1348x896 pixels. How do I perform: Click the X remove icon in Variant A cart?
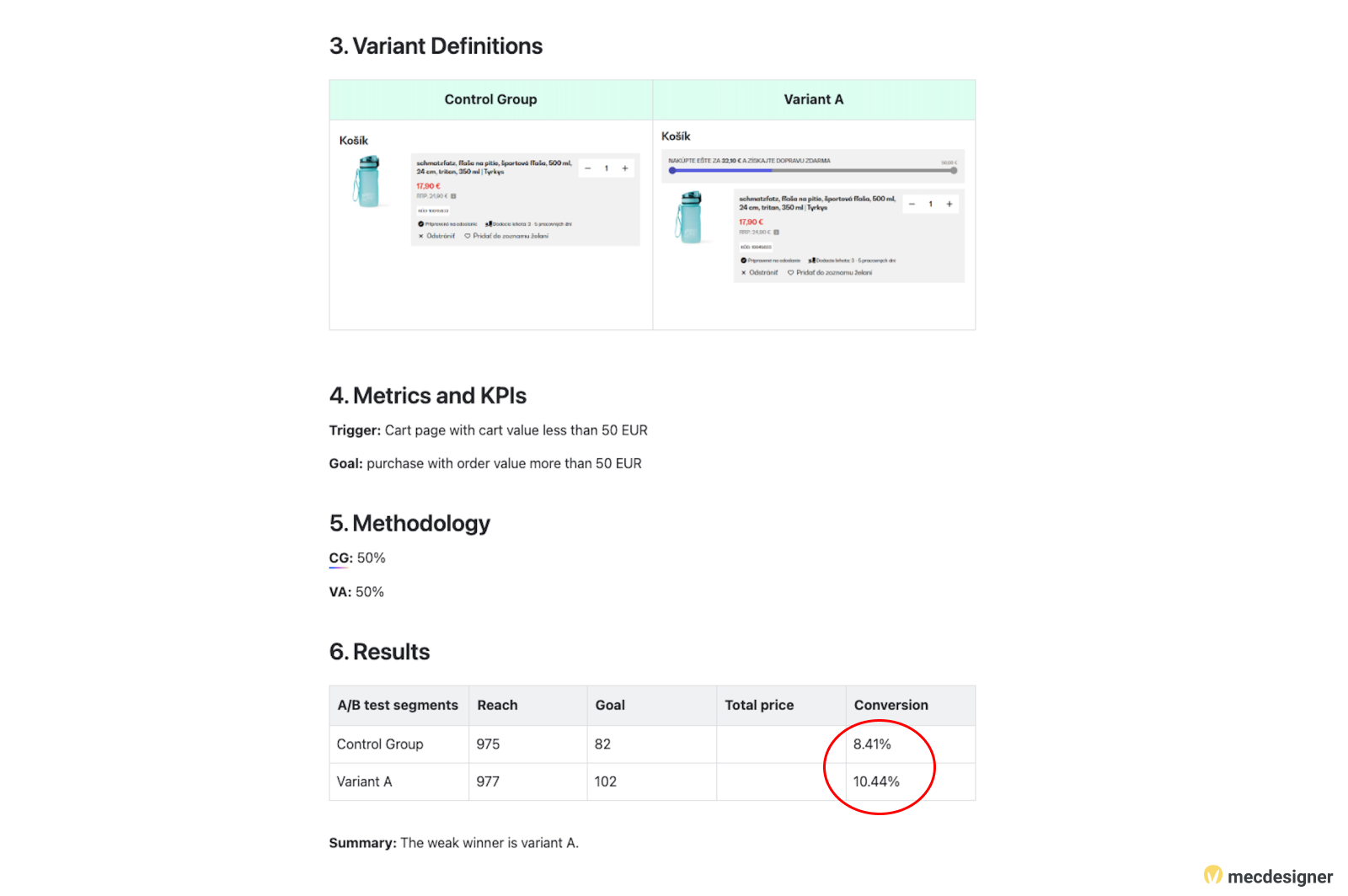(x=743, y=273)
